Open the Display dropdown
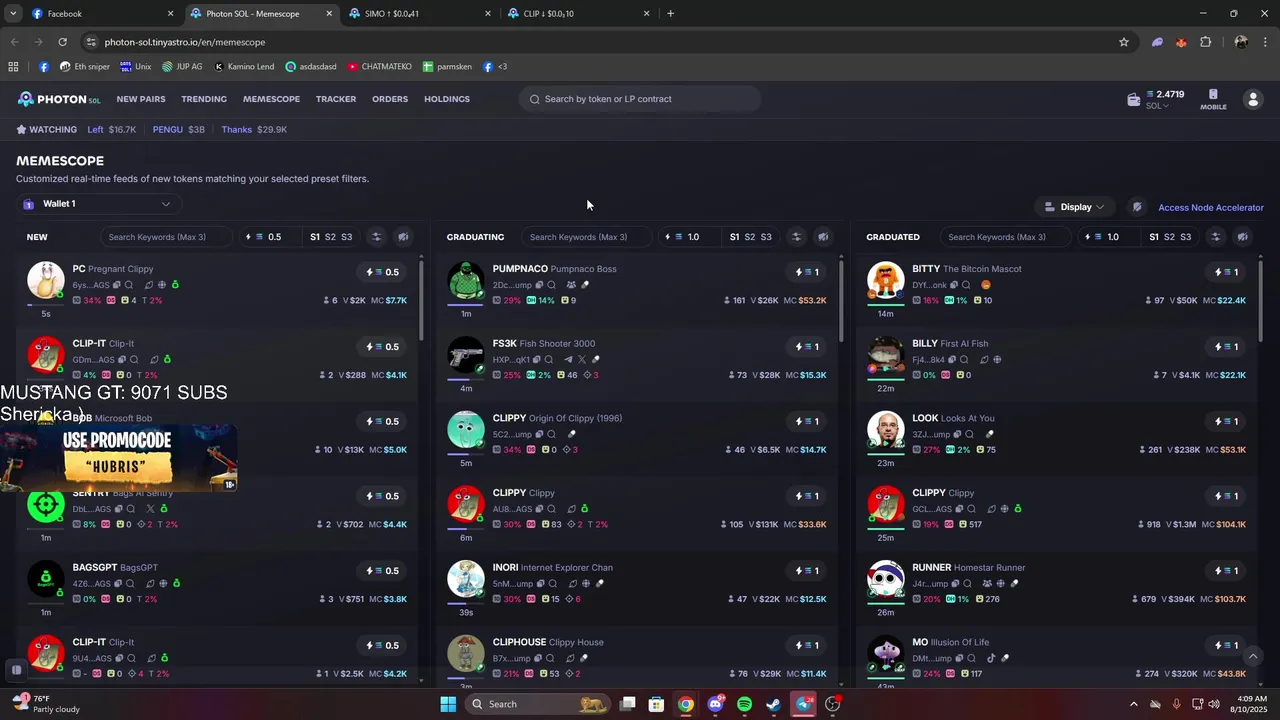 [1075, 207]
